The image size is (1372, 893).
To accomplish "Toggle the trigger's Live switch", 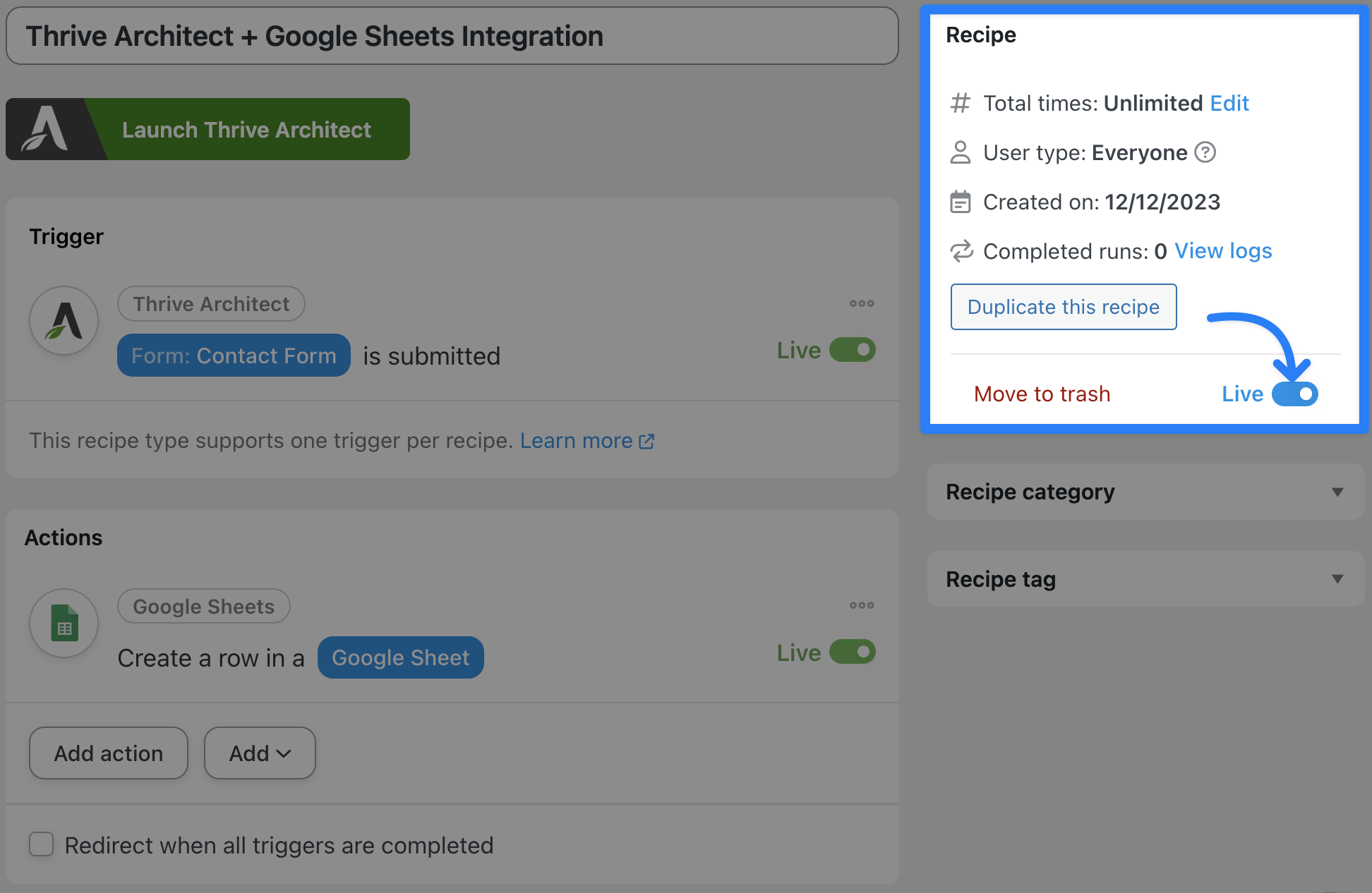I will point(852,350).
